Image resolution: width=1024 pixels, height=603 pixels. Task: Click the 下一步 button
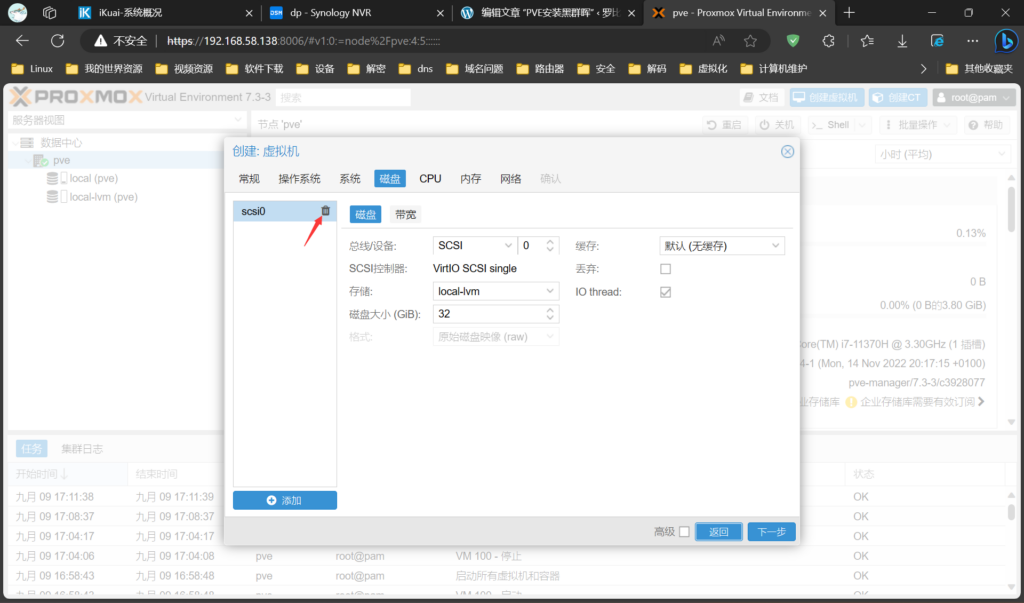pos(771,532)
